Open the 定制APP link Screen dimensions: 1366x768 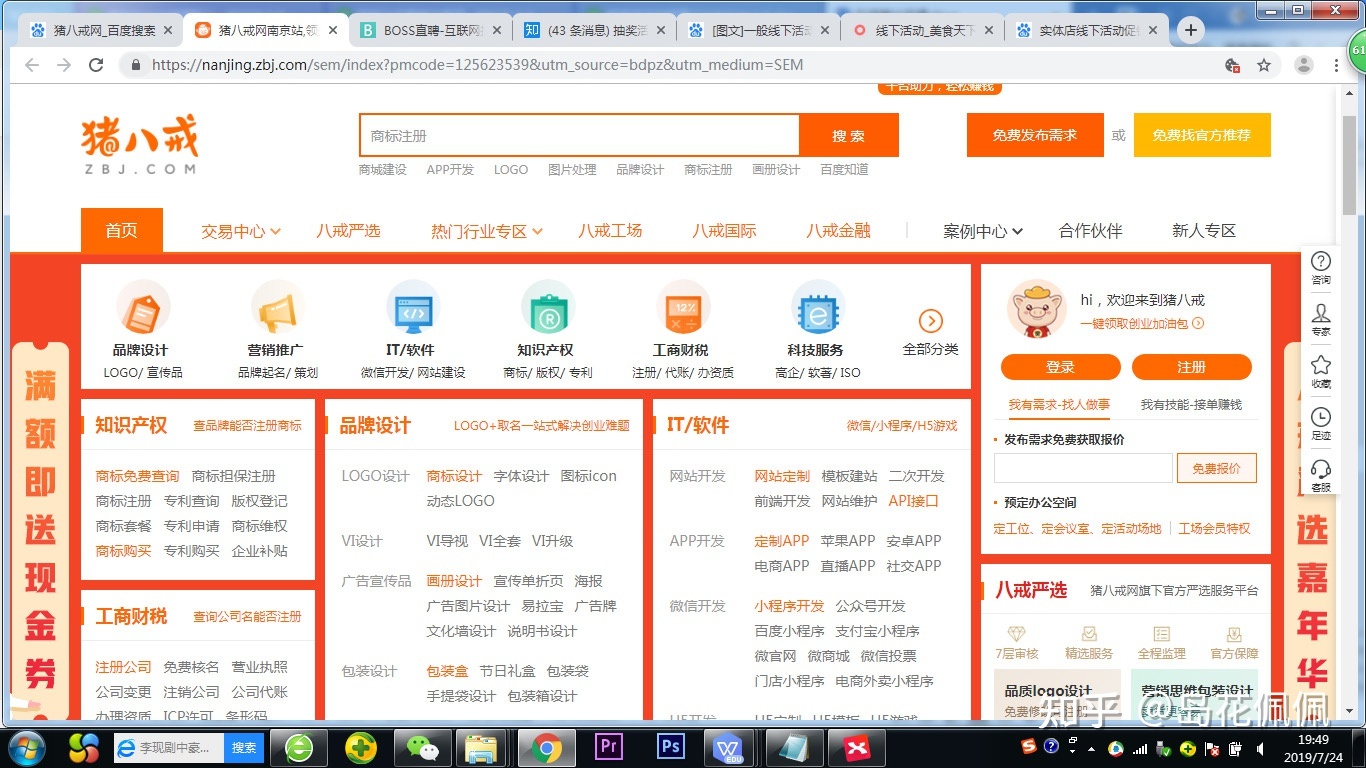pos(782,541)
